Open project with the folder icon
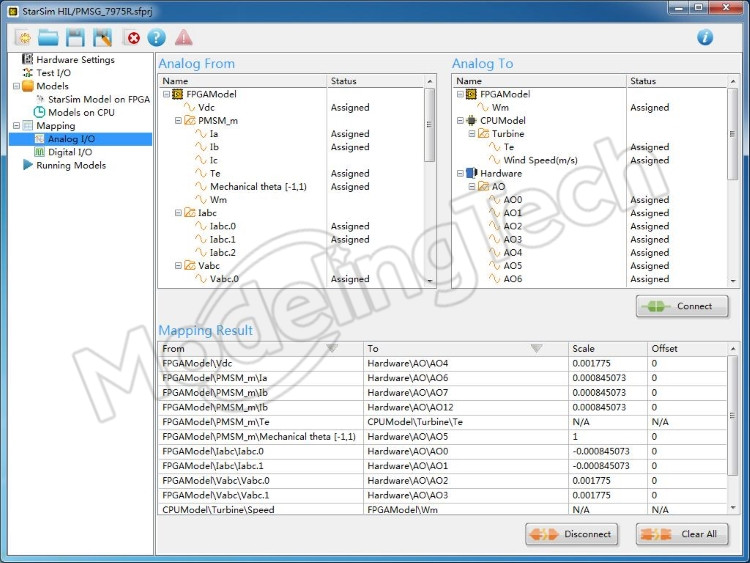Viewport: 750px width, 563px height. pyautogui.click(x=48, y=37)
